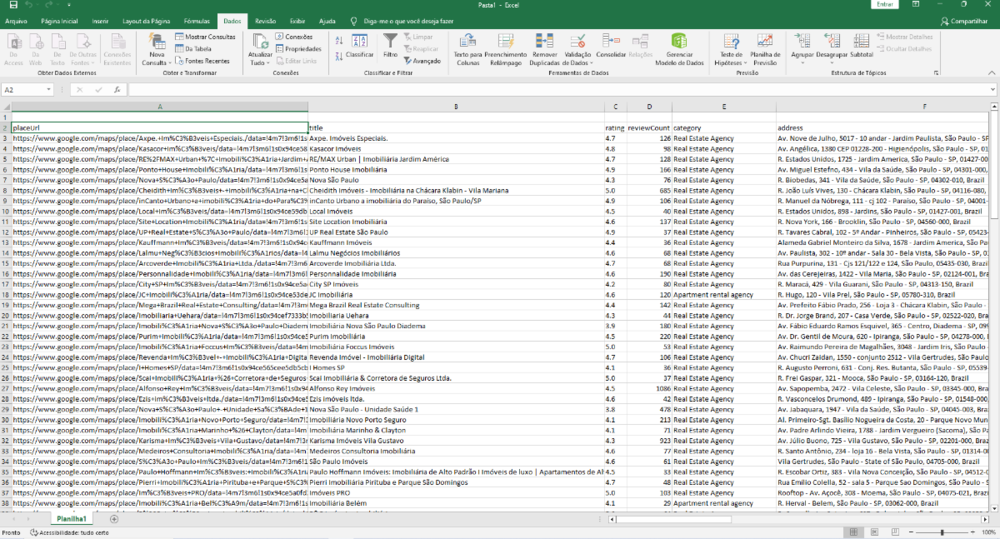Image resolution: width=1000 pixels, height=539 pixels.
Task: Open ribbon display options icon
Action: [x=916, y=4]
